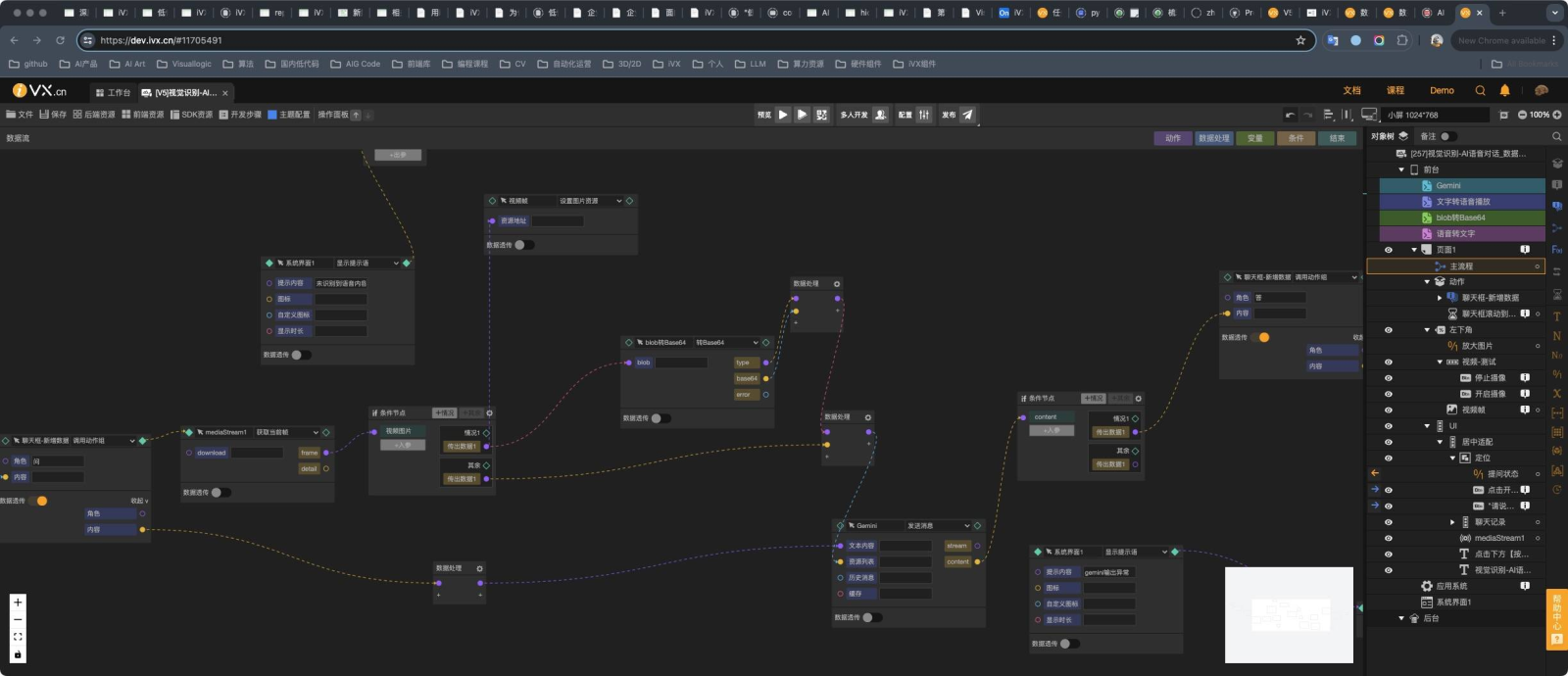
Task: Click the search icon in object tree panel
Action: click(x=1556, y=136)
